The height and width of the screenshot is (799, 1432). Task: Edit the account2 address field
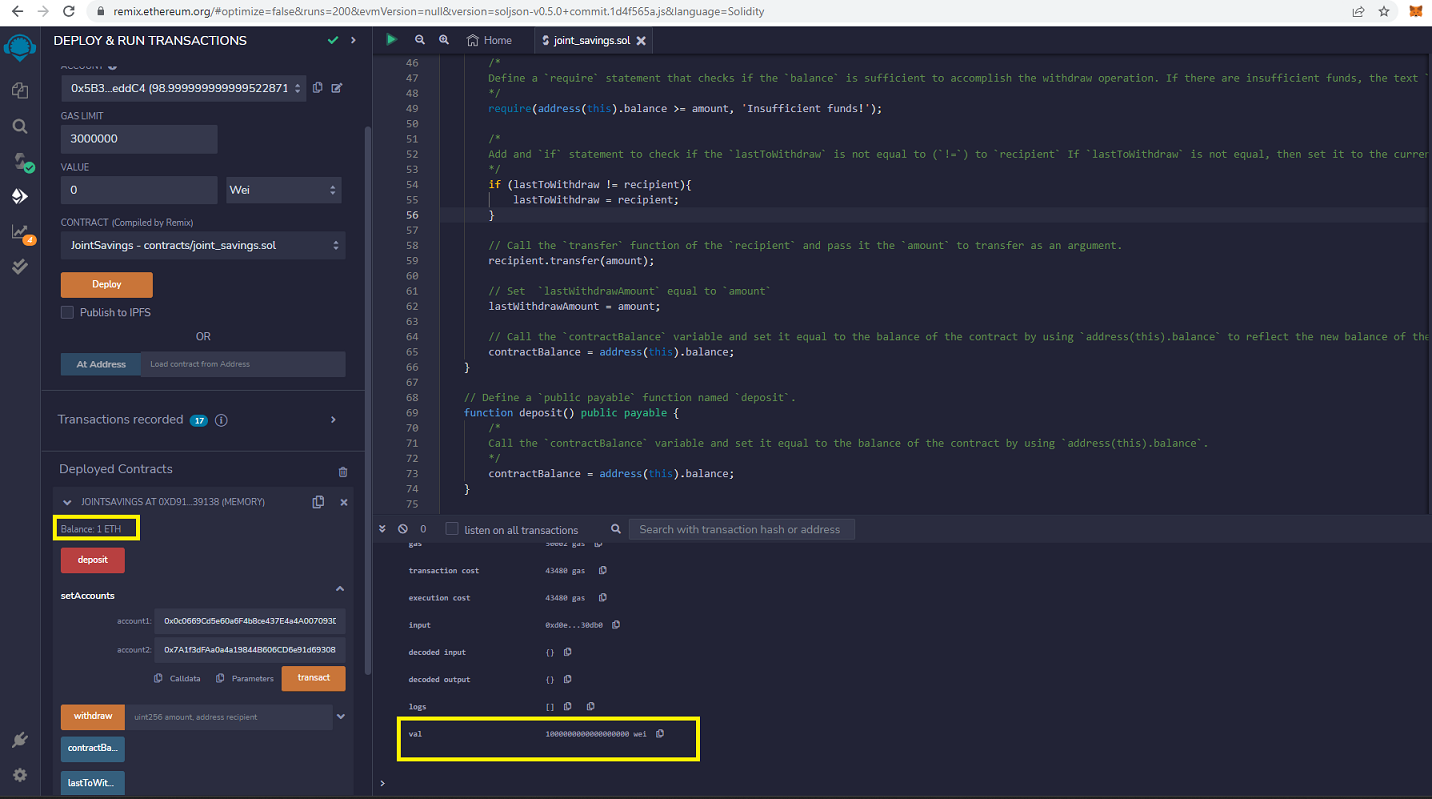coord(250,649)
